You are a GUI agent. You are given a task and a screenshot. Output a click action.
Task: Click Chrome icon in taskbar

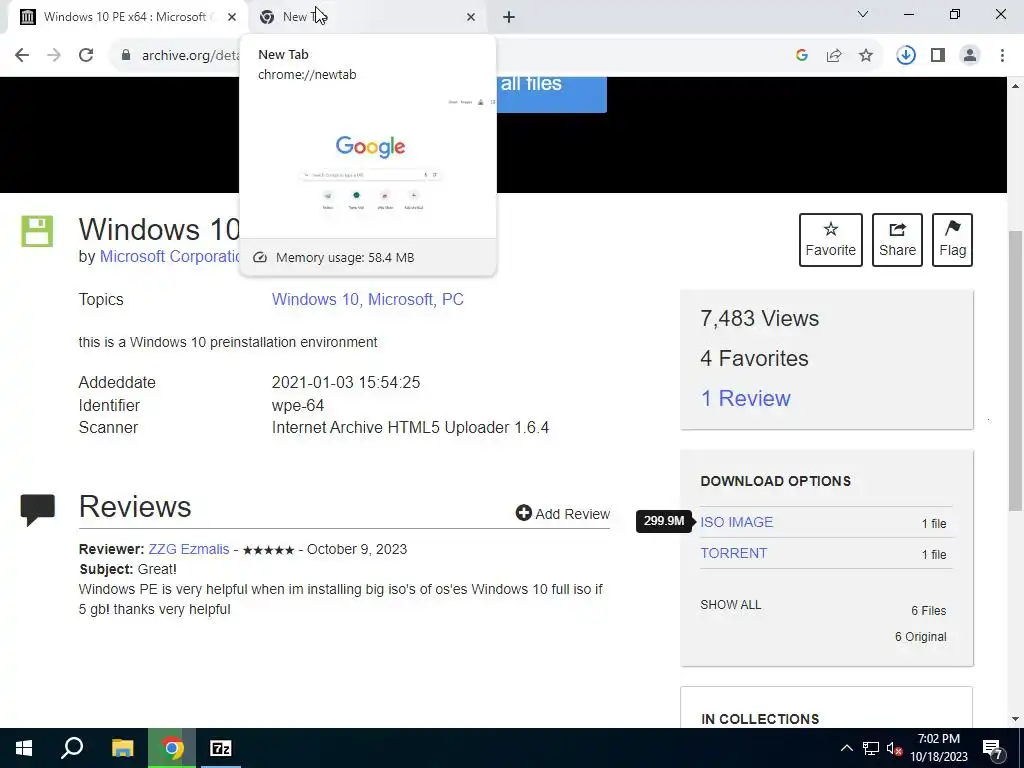tap(172, 748)
